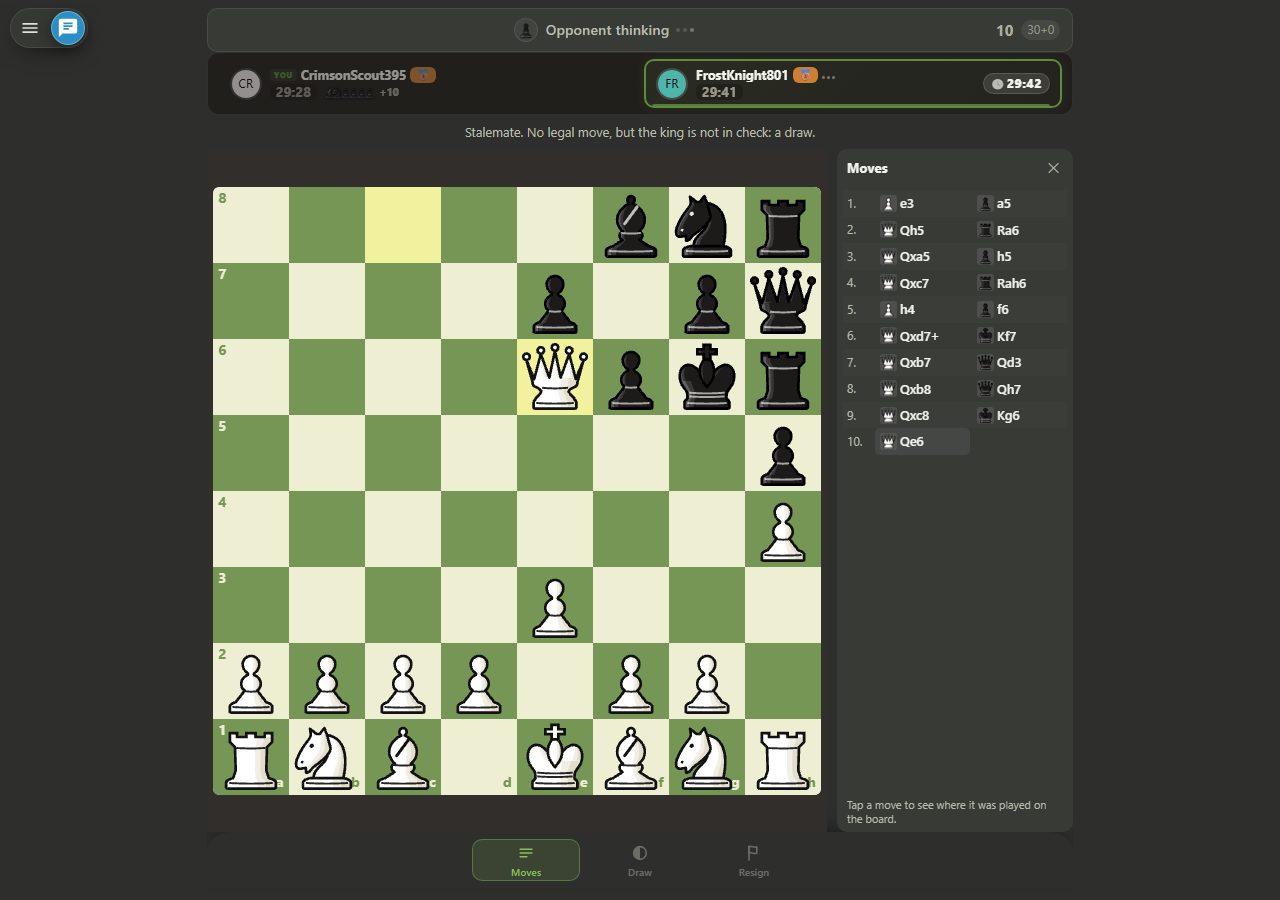1280x900 pixels.
Task: Click the white pawn on a2
Action: [x=251, y=681]
